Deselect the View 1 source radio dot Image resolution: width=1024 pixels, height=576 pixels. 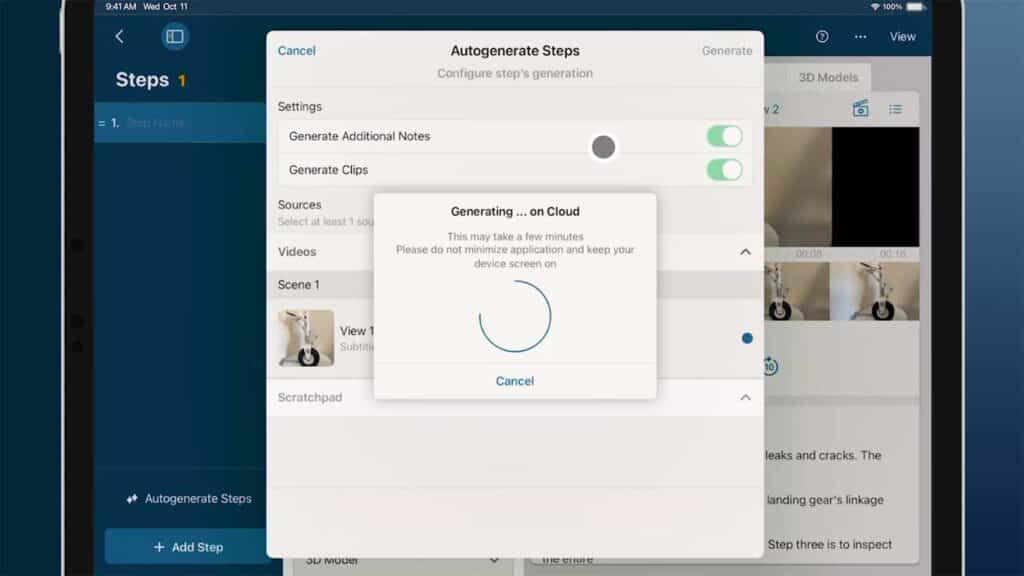click(747, 338)
